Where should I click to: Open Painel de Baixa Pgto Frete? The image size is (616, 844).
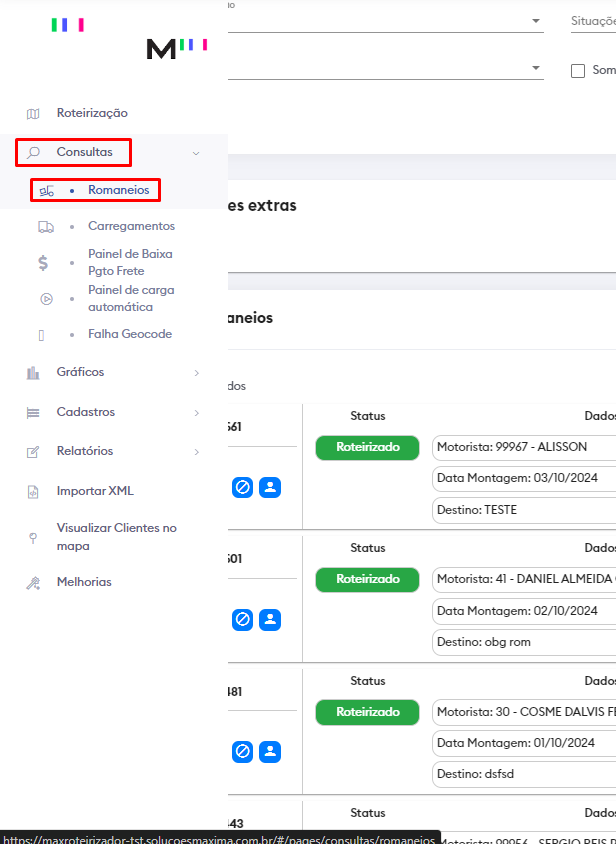point(130,262)
